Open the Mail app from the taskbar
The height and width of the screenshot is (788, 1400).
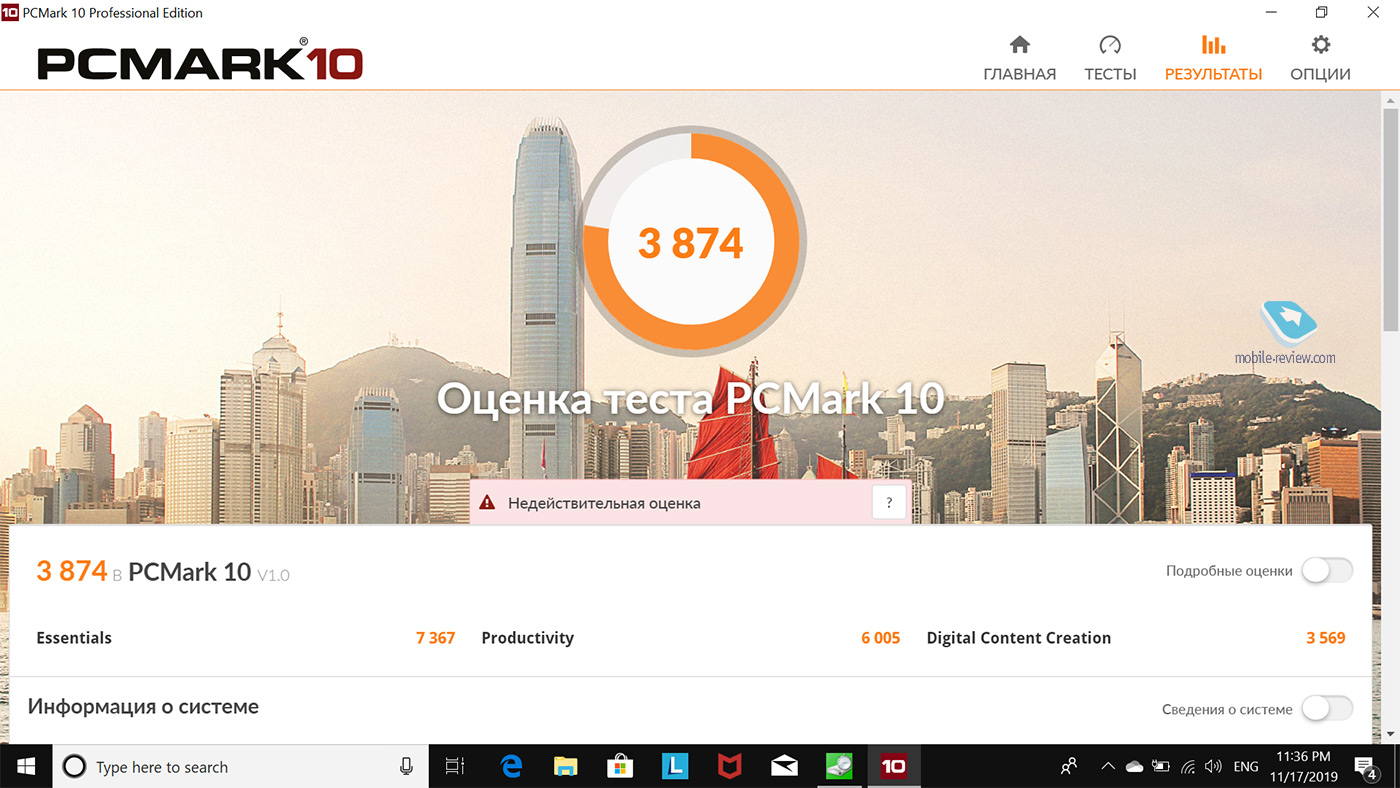pos(784,767)
